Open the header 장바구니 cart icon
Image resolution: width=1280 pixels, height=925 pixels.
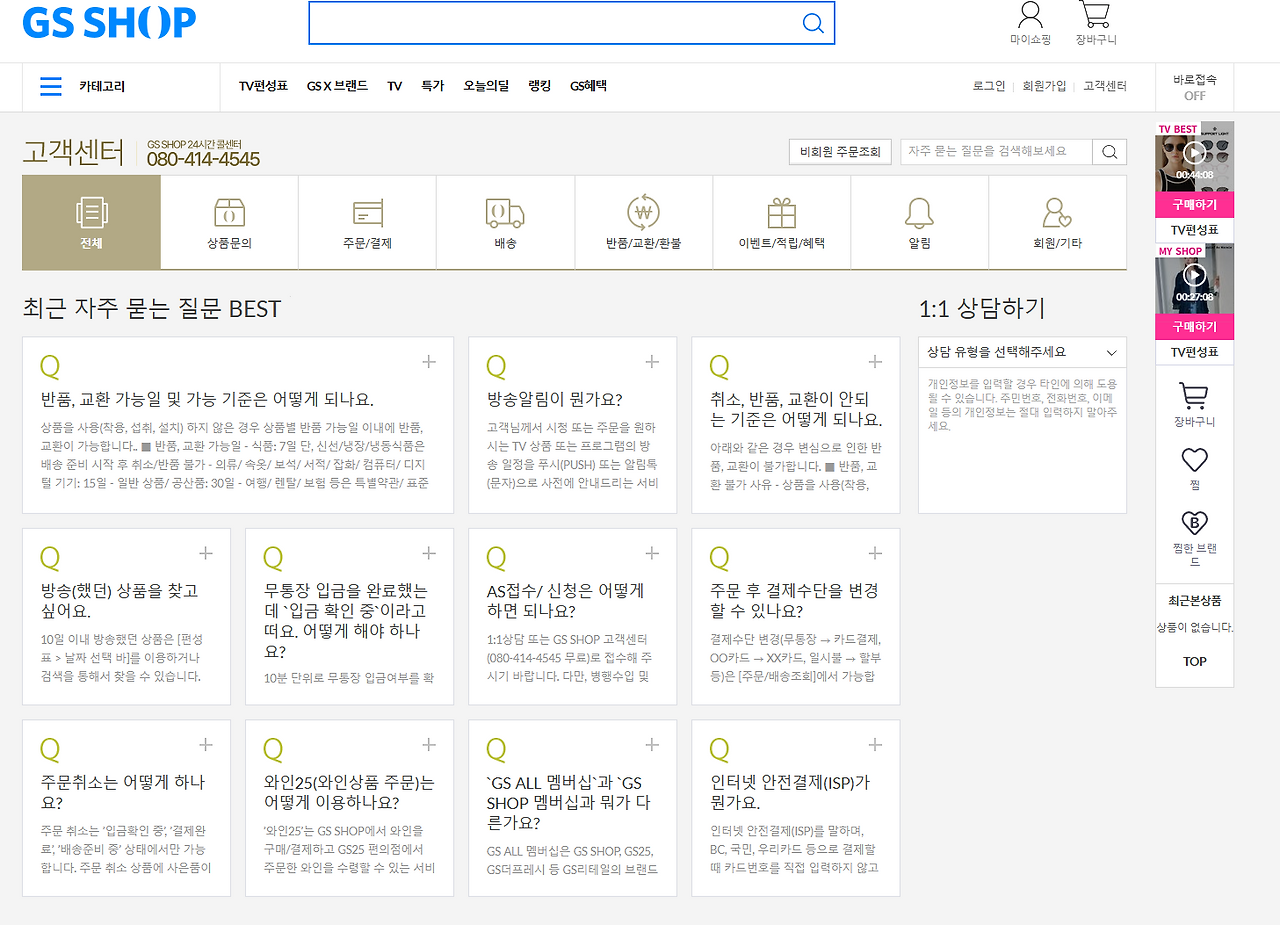(x=1095, y=14)
